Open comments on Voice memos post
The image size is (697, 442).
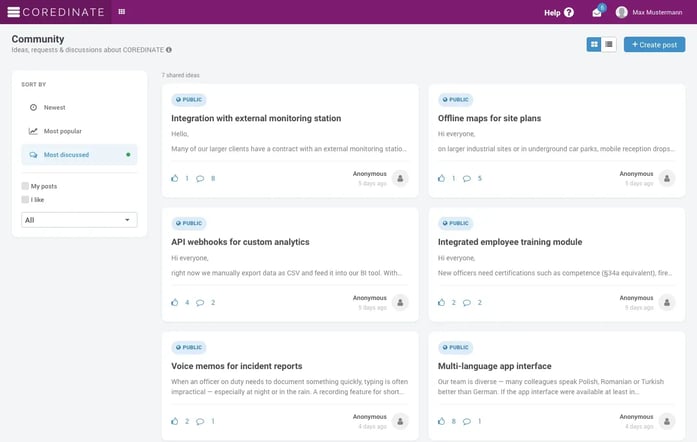(x=200, y=422)
